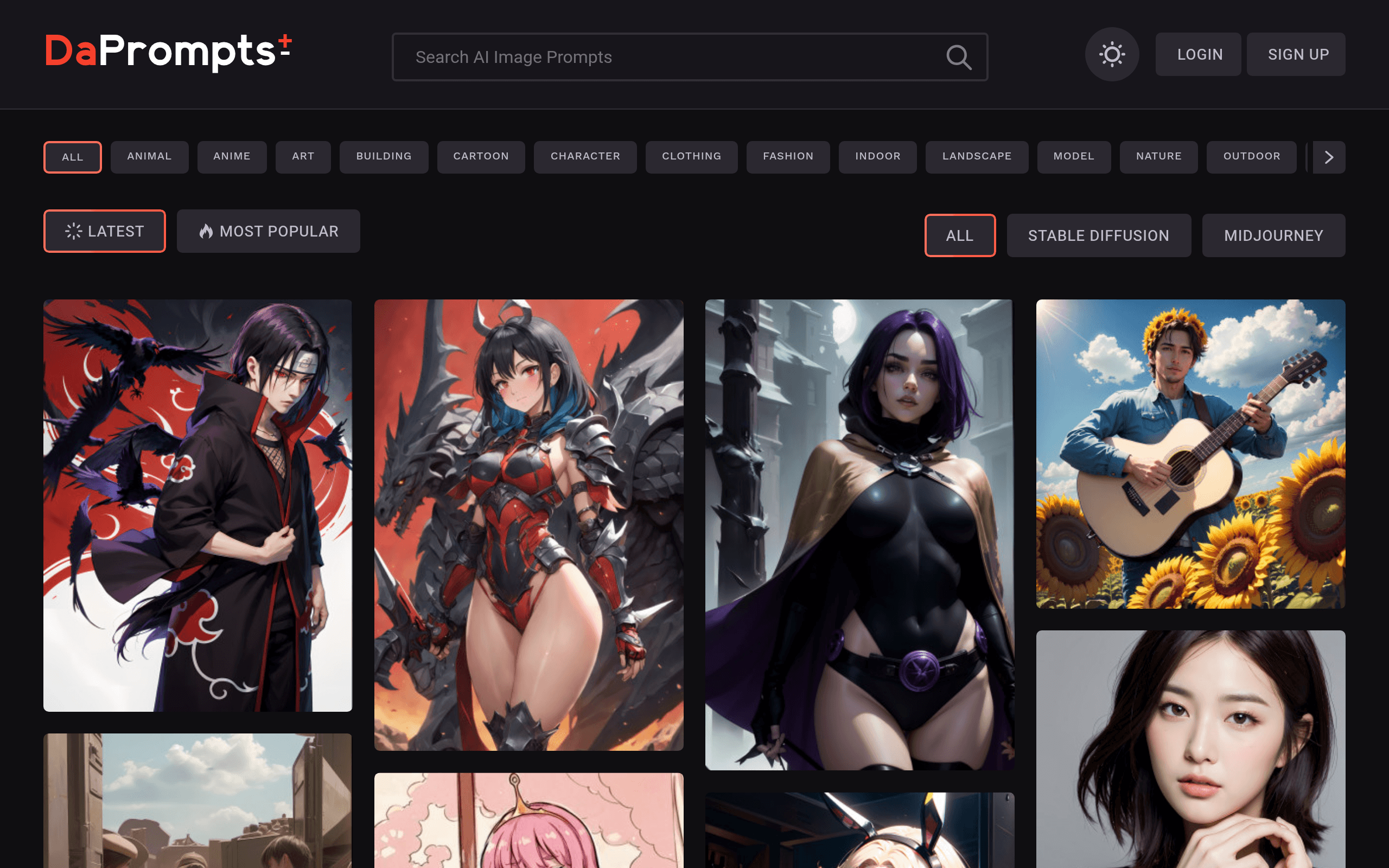Filter by the ANIME category
1389x868 pixels.
tap(232, 157)
